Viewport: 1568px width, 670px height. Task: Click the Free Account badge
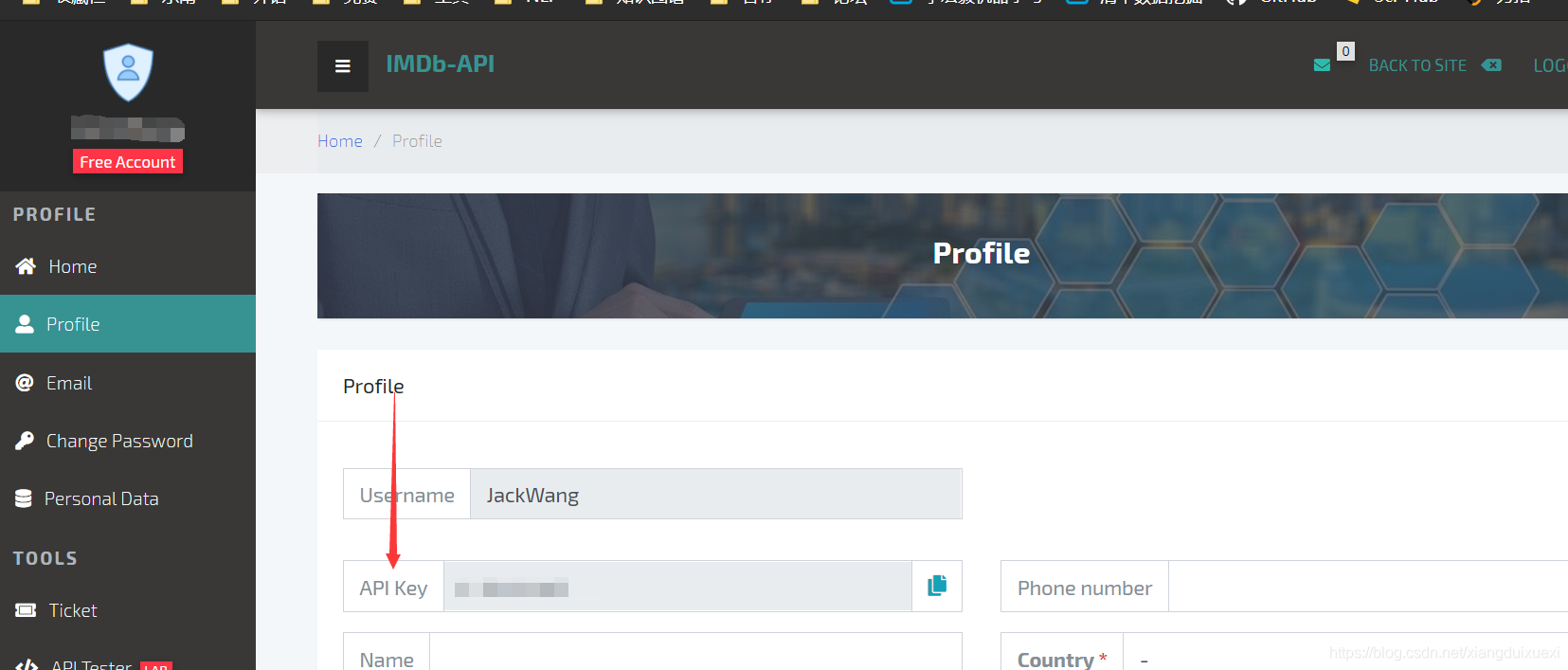(x=128, y=162)
